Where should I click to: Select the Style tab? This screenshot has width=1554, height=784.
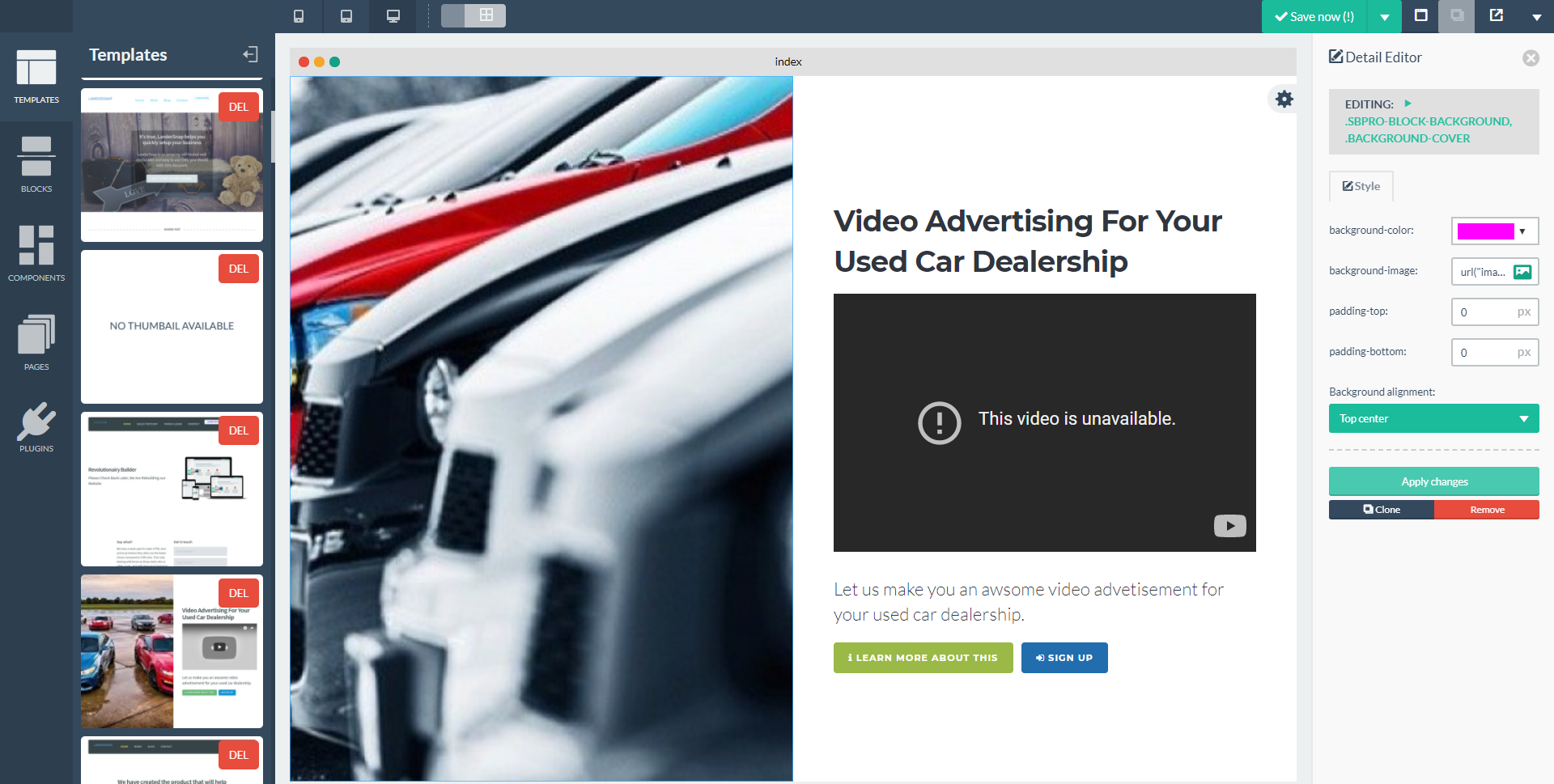1361,186
